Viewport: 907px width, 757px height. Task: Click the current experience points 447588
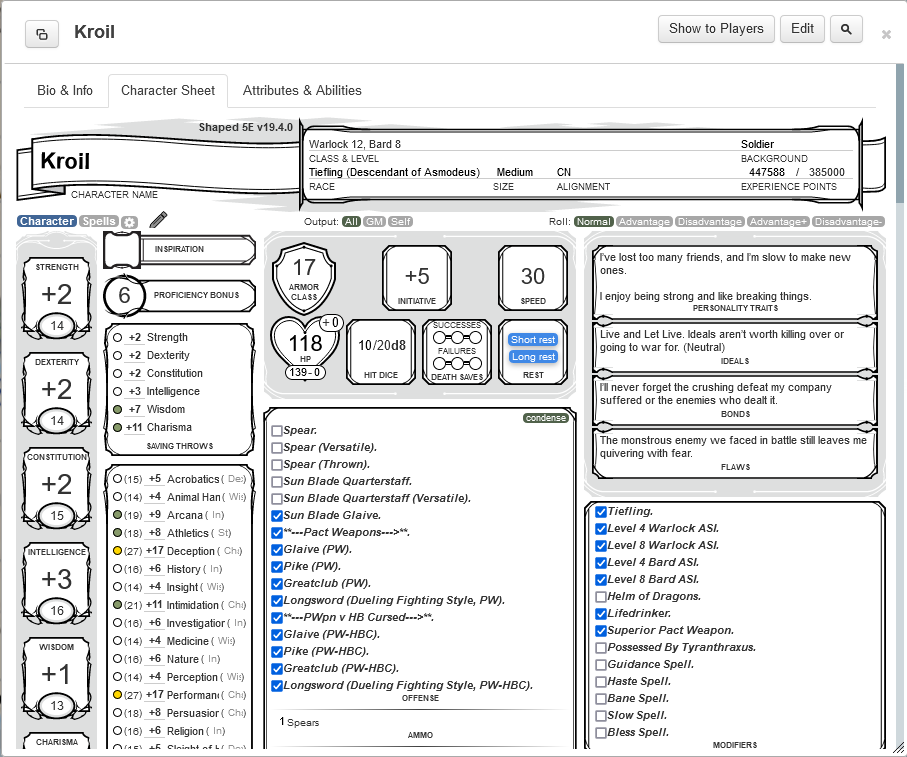(x=766, y=172)
